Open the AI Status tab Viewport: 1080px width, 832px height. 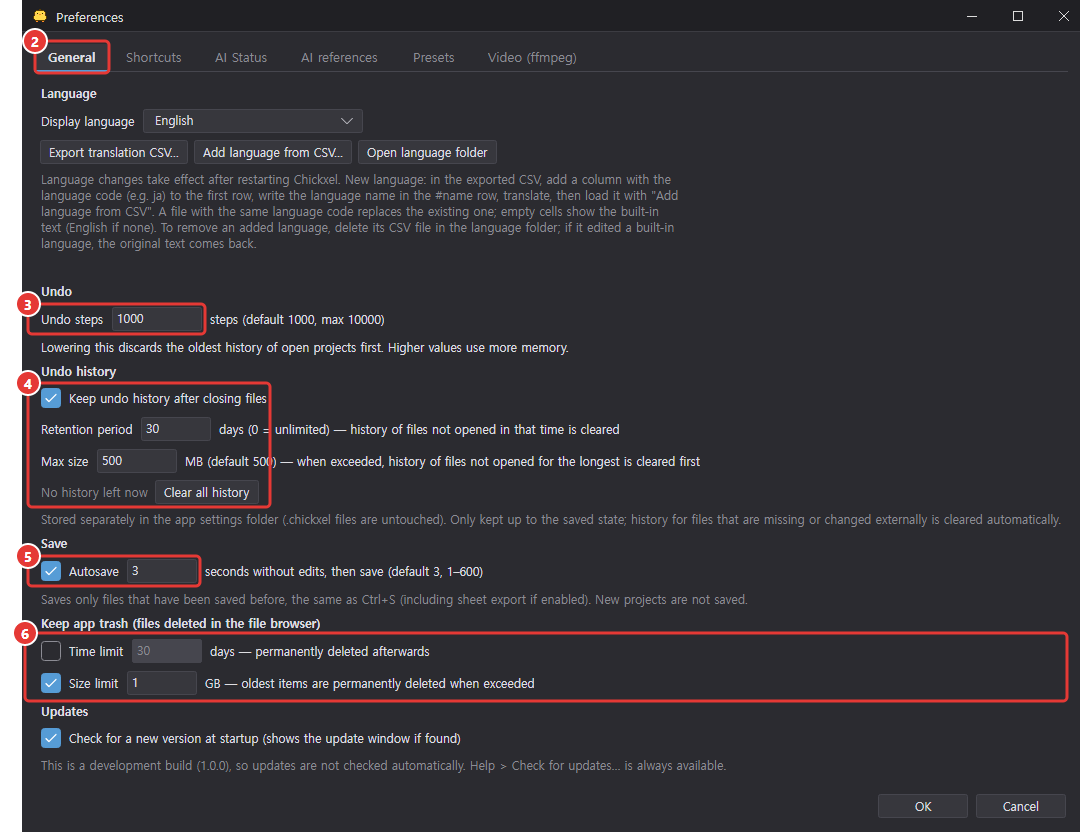coord(241,57)
